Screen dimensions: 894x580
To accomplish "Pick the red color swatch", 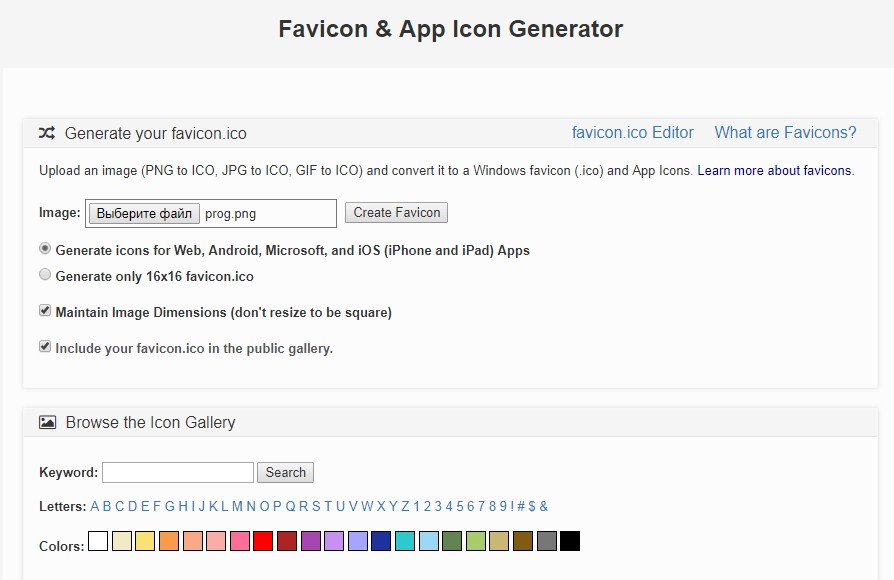I will [x=263, y=541].
